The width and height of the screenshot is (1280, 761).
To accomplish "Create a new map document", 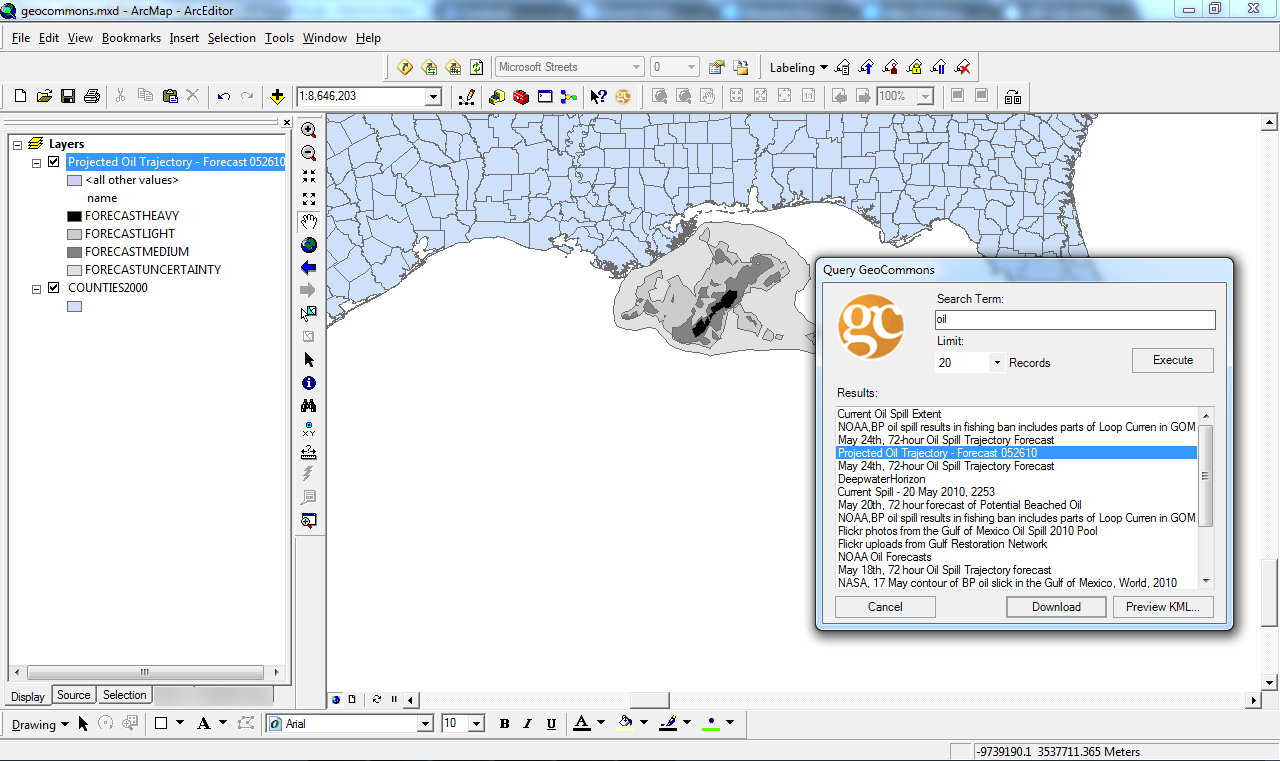I will pyautogui.click(x=20, y=97).
